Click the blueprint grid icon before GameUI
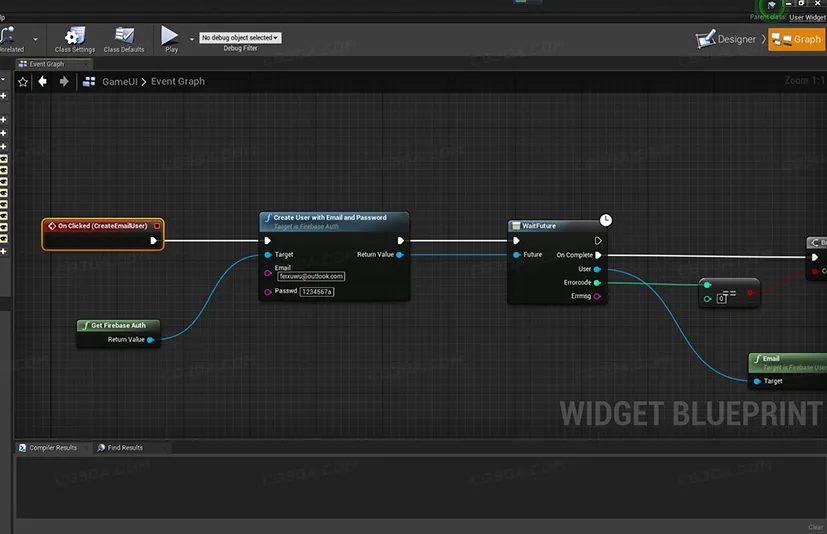The height and width of the screenshot is (534, 827). pyautogui.click(x=89, y=81)
